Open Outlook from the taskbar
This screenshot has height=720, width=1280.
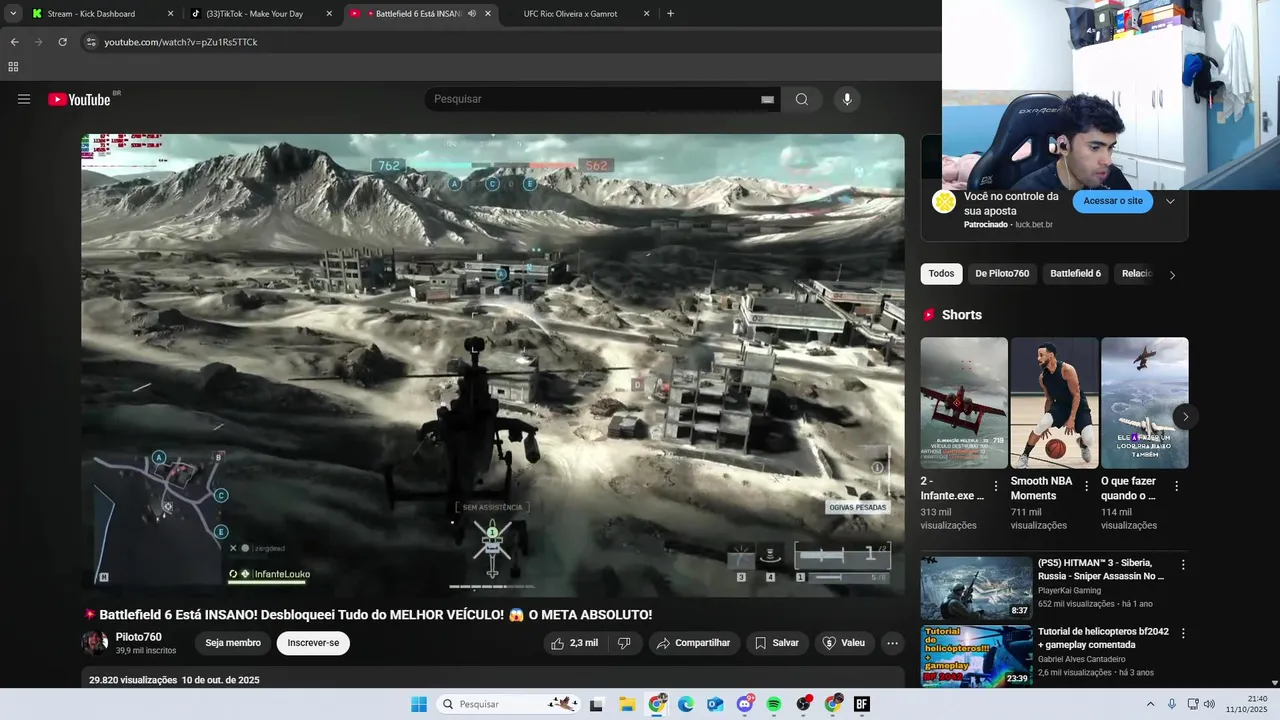click(x=715, y=704)
